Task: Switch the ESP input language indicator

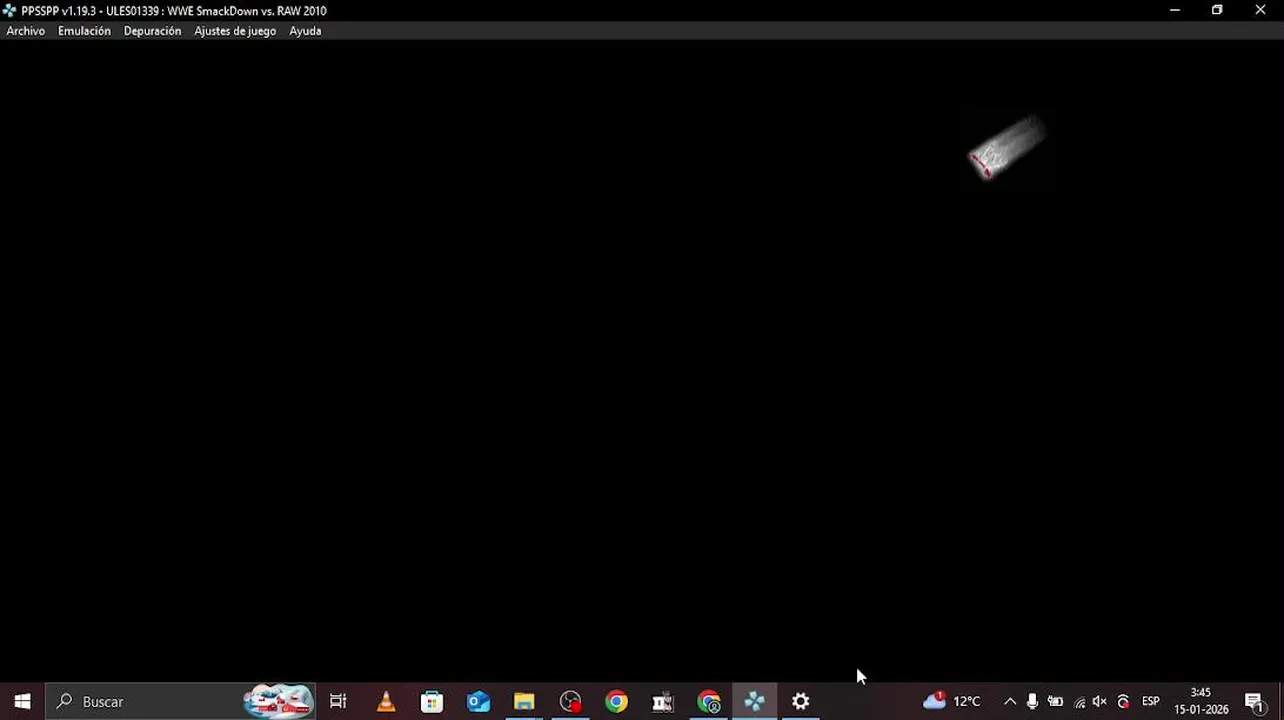Action: click(1151, 702)
